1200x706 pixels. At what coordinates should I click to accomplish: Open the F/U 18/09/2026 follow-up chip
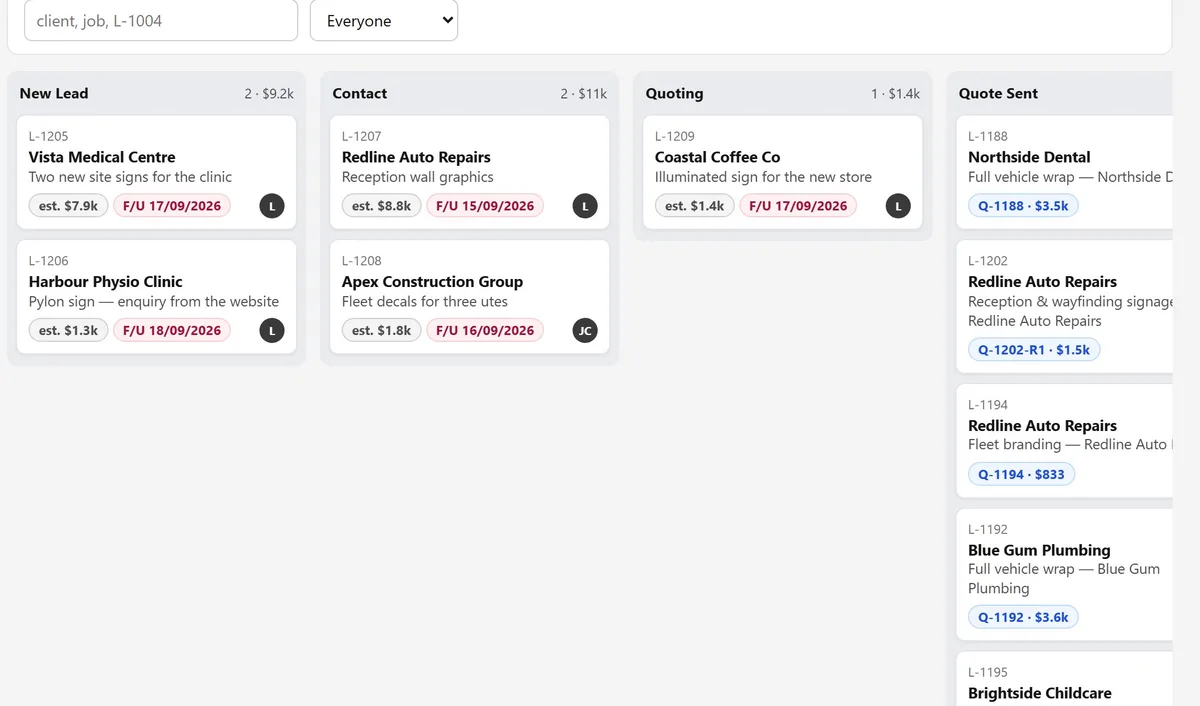172,330
